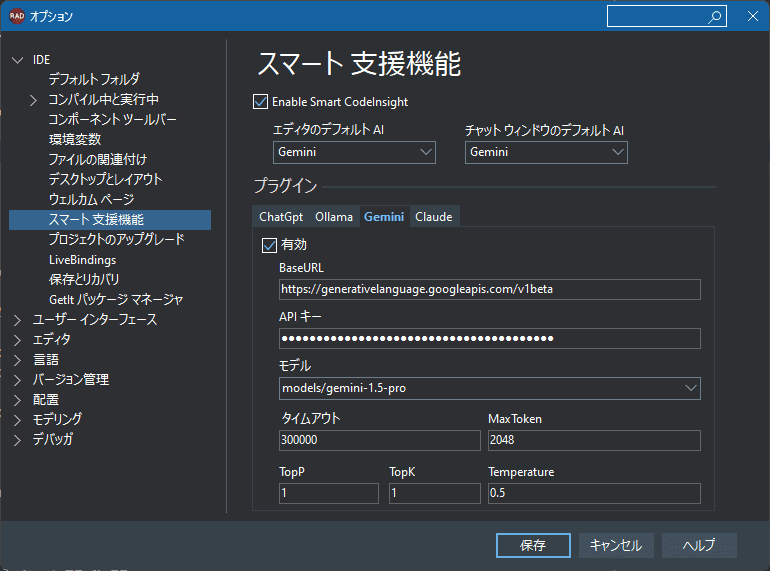Screen dimensions: 770x571
Task: Click the API キー password field
Action: pos(490,338)
